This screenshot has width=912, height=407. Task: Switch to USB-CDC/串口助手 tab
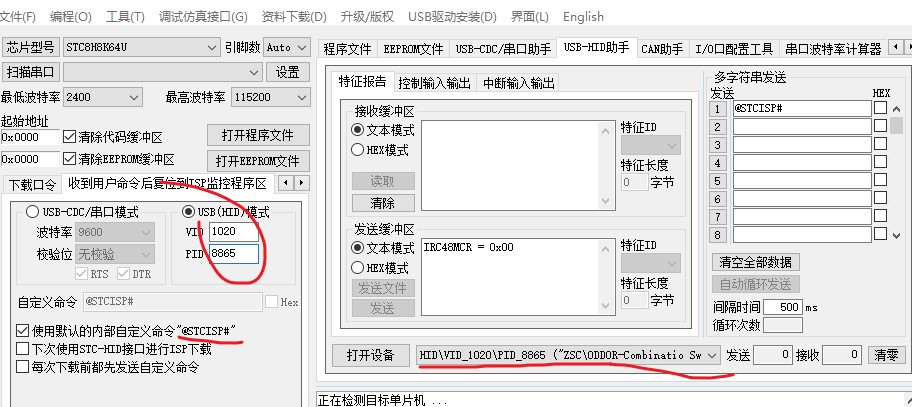click(503, 49)
